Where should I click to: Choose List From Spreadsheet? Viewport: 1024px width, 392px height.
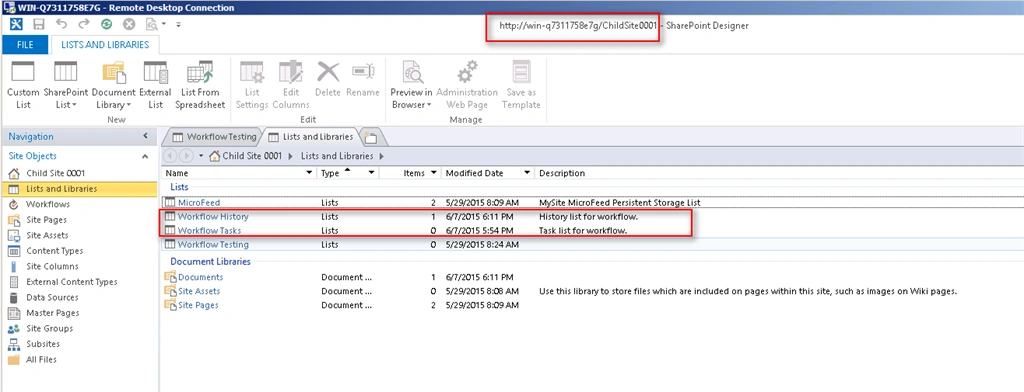pyautogui.click(x=200, y=85)
